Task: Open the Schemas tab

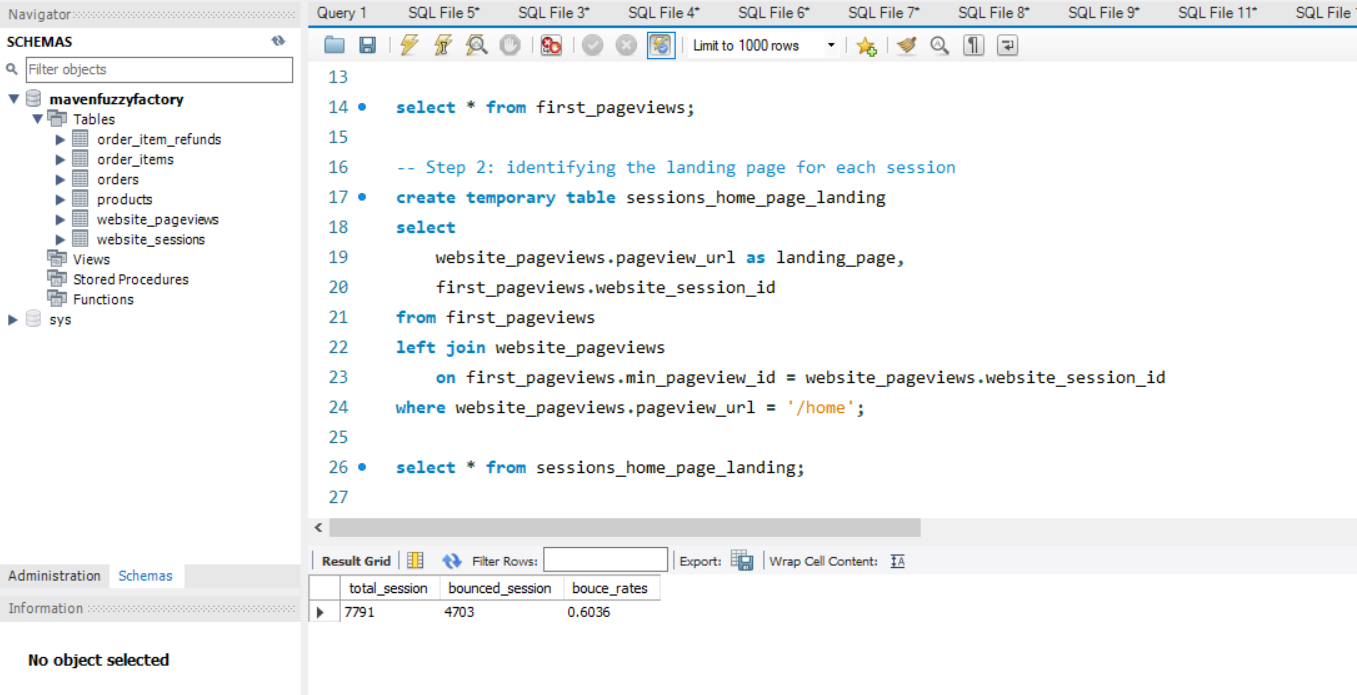Action: coord(145,576)
